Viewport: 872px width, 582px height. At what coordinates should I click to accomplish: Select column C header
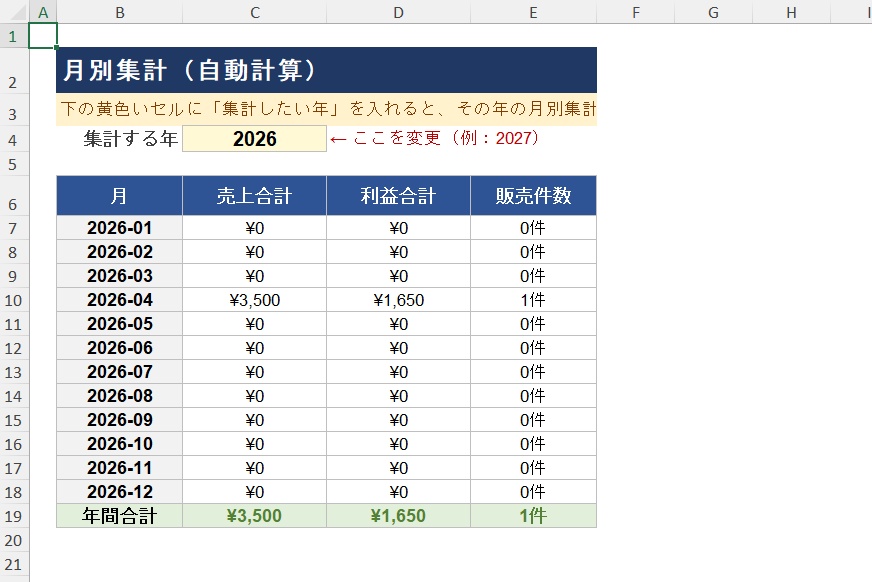pos(254,12)
